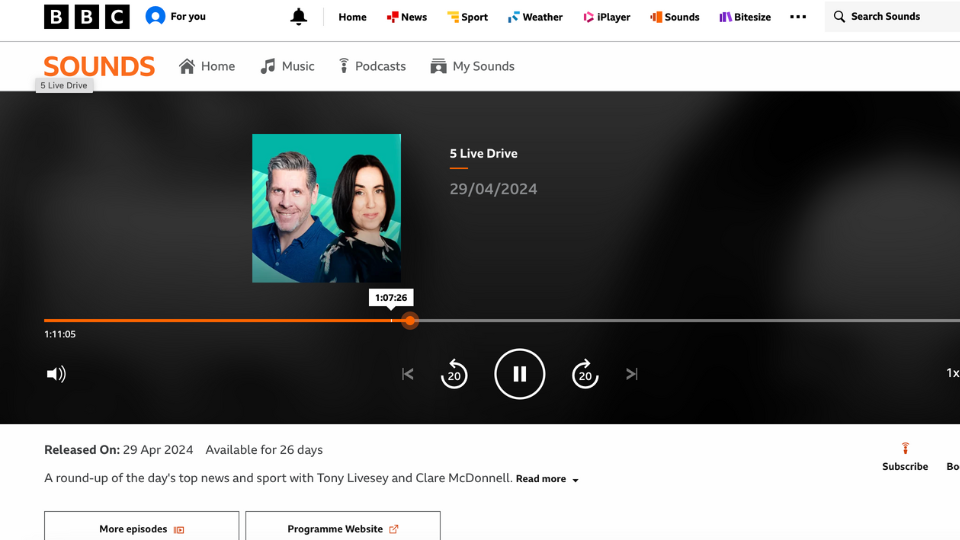Click the Search Sounds field
Image resolution: width=960 pixels, height=540 pixels.
pos(892,17)
